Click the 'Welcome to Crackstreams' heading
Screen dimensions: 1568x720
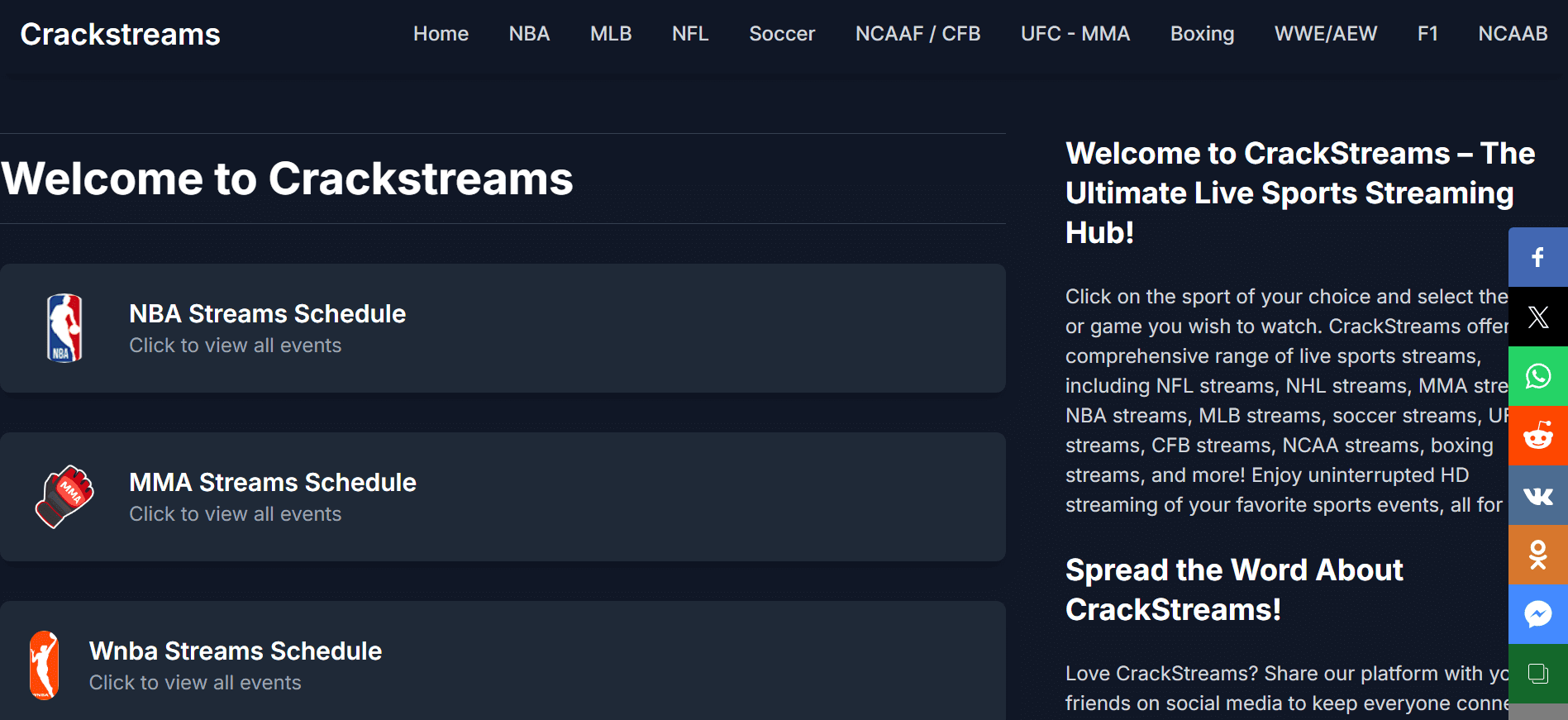[x=287, y=179]
